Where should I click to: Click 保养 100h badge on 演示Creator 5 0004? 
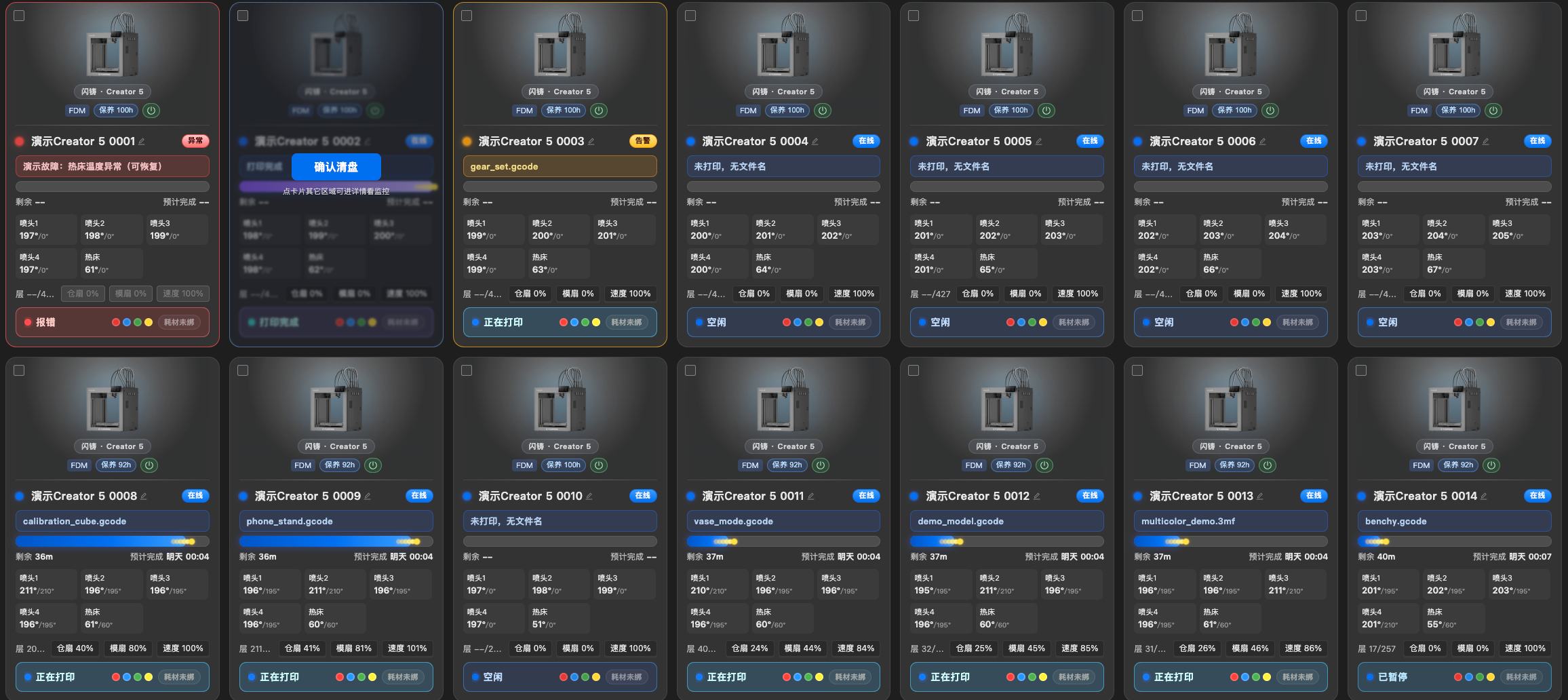coord(787,111)
